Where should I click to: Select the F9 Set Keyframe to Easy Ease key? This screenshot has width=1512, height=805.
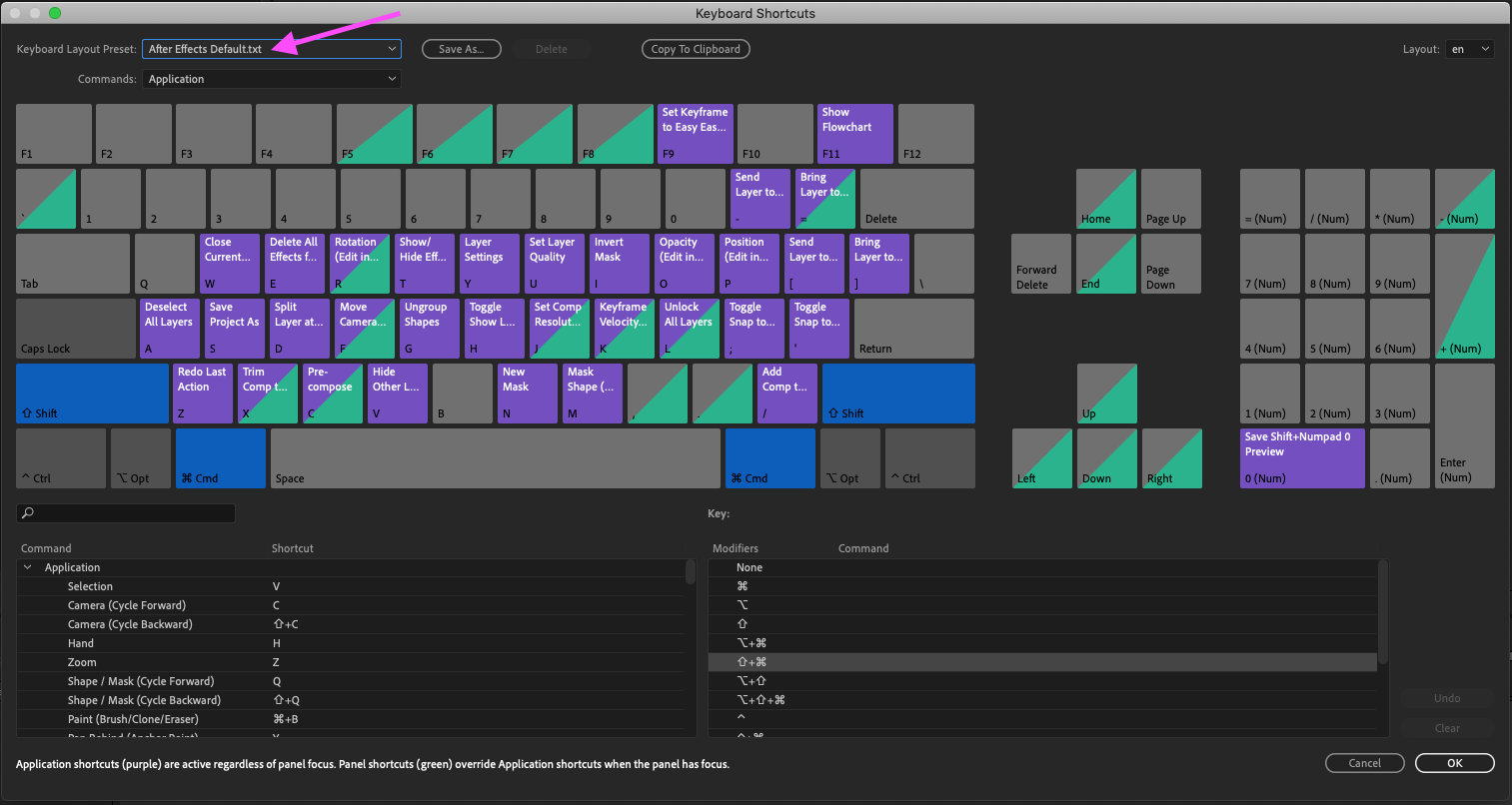[x=696, y=134]
